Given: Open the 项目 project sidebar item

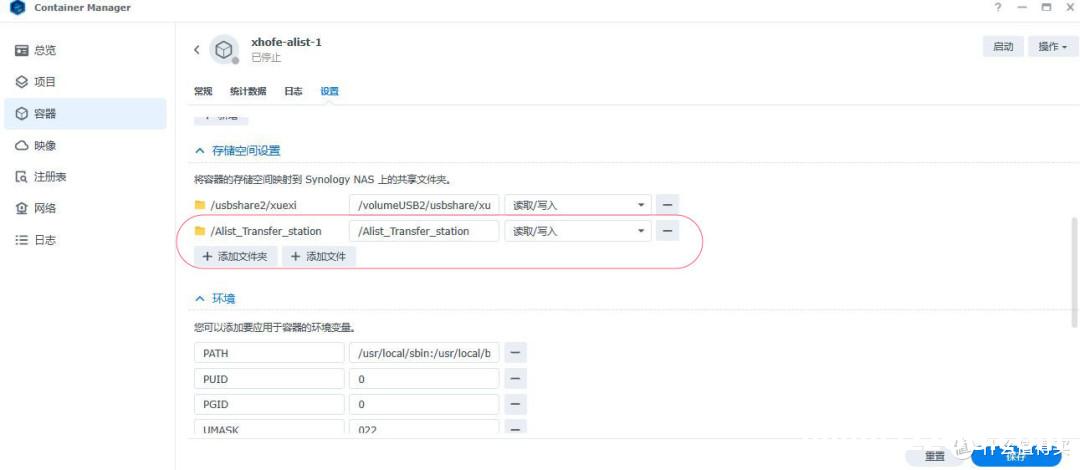Looking at the screenshot, I should tap(45, 82).
